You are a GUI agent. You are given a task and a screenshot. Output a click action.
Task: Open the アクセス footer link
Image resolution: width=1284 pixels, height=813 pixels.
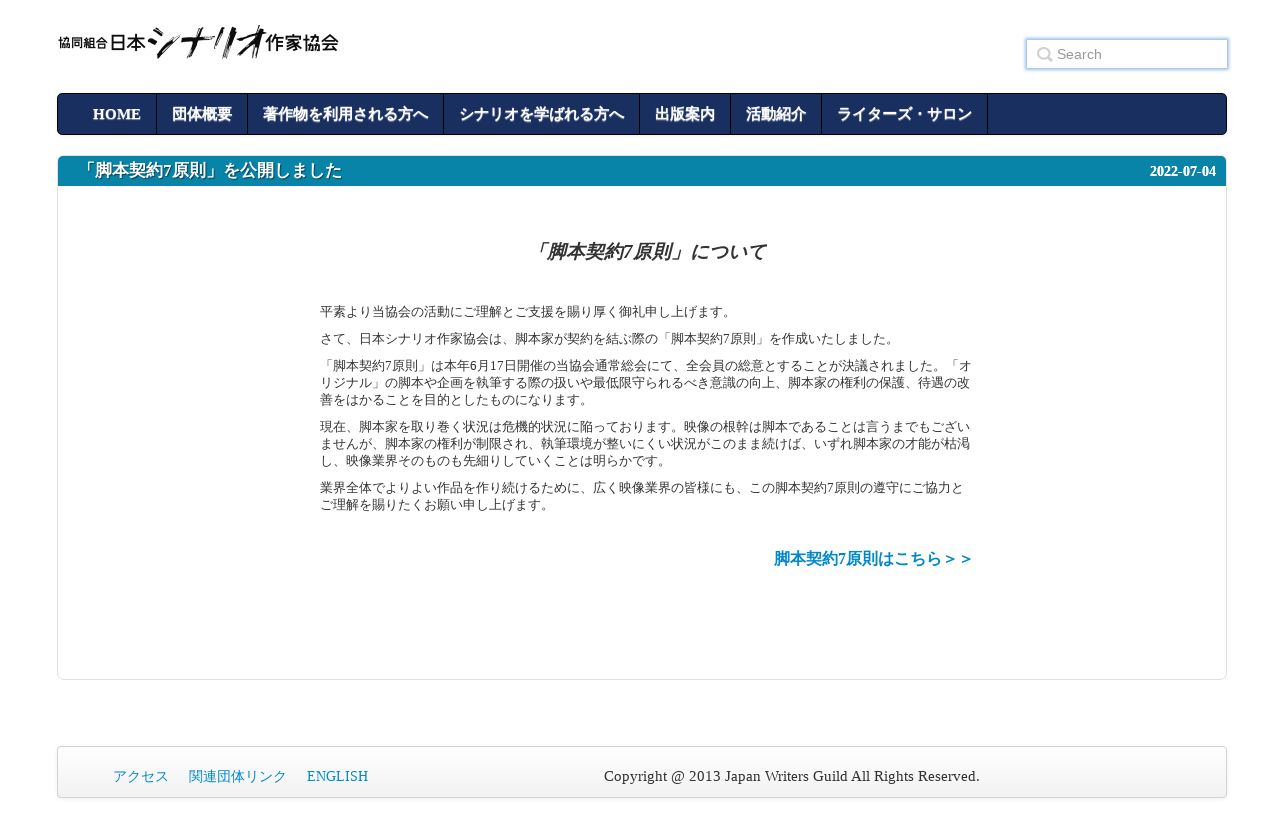pyautogui.click(x=141, y=776)
